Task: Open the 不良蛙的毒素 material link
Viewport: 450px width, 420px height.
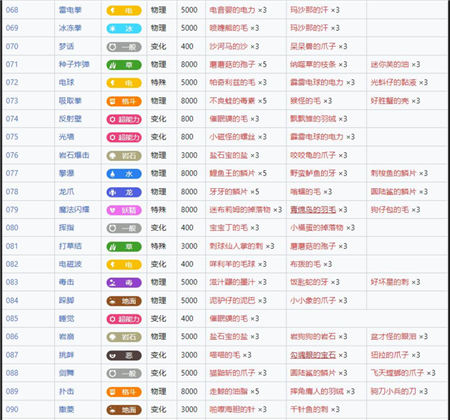Action: (x=232, y=101)
